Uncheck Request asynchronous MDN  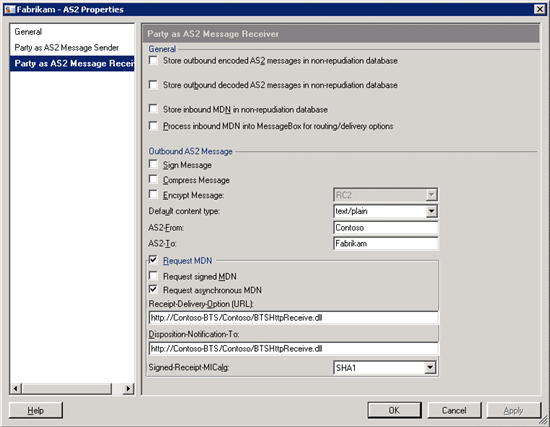pos(153,289)
